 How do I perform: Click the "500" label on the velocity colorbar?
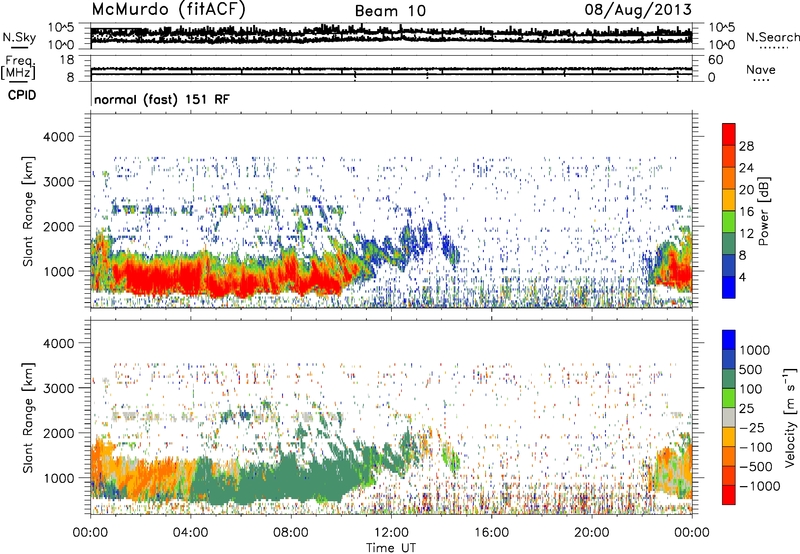[x=751, y=369]
